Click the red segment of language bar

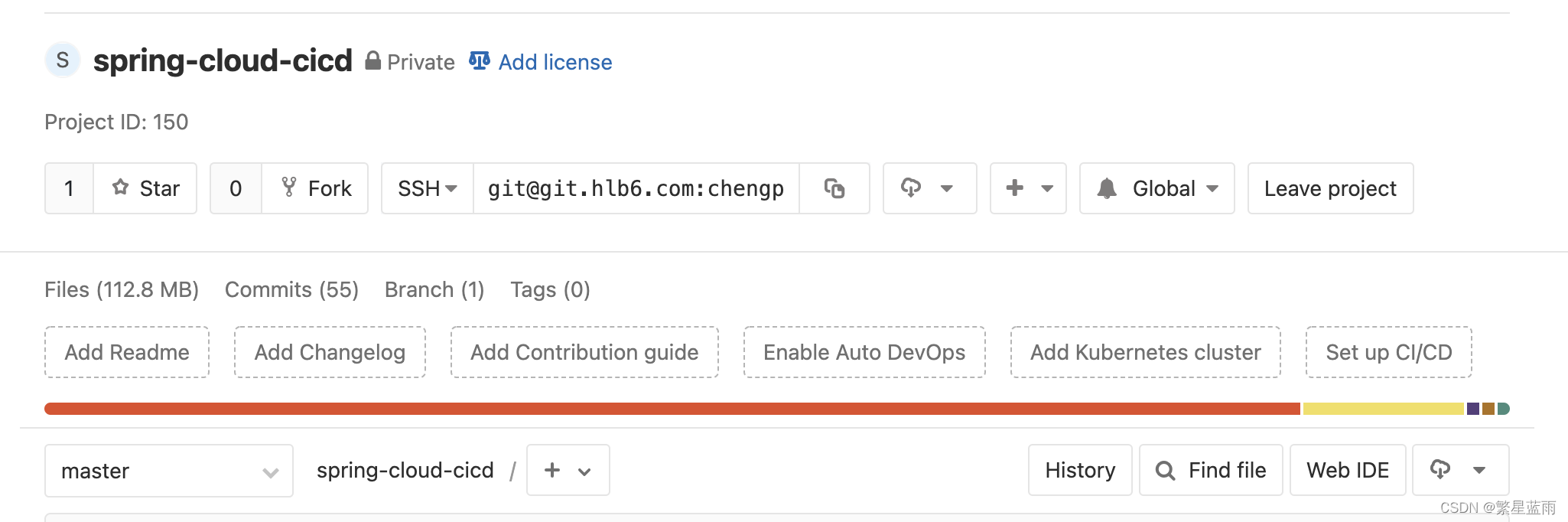pos(672,409)
